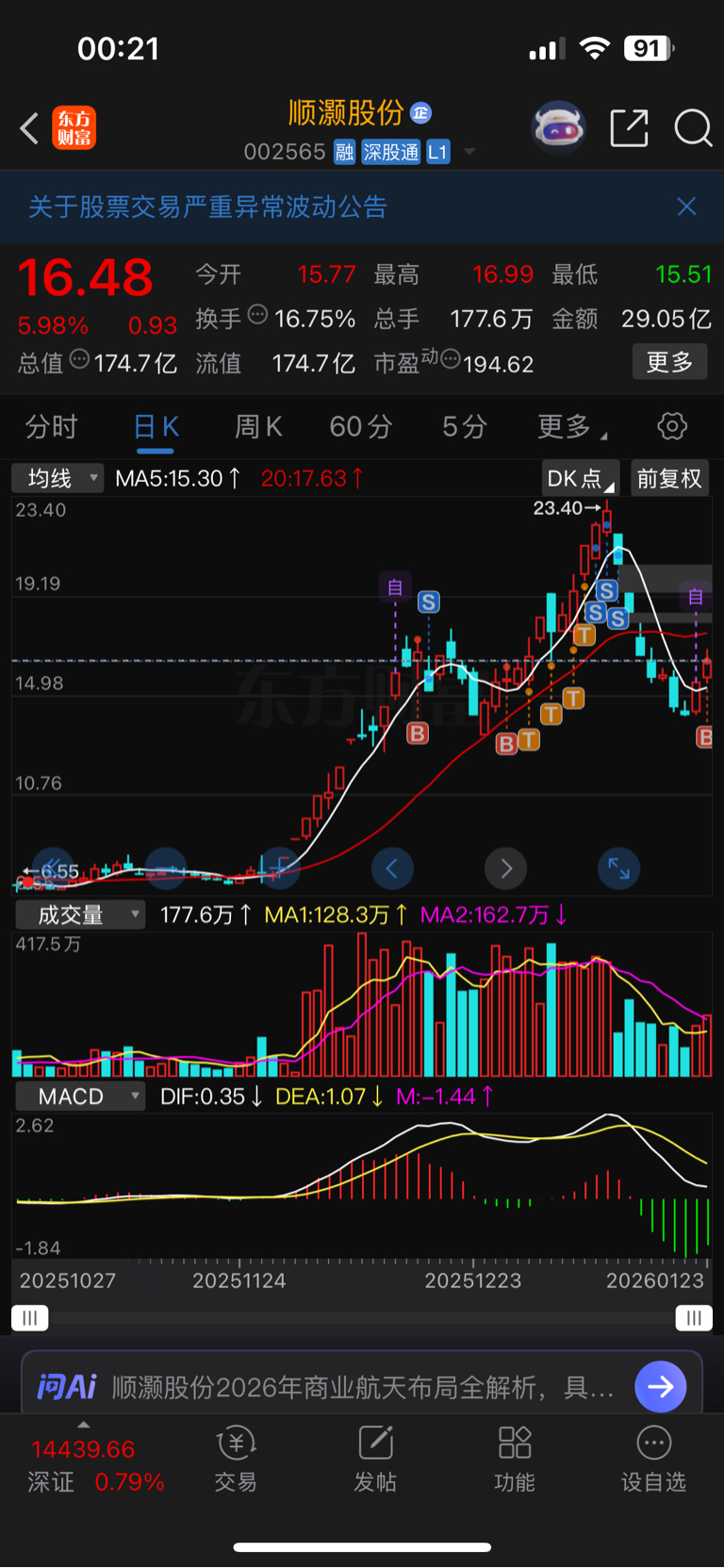Tap the info circle beside 换手
This screenshot has width=724, height=1568.
(257, 316)
